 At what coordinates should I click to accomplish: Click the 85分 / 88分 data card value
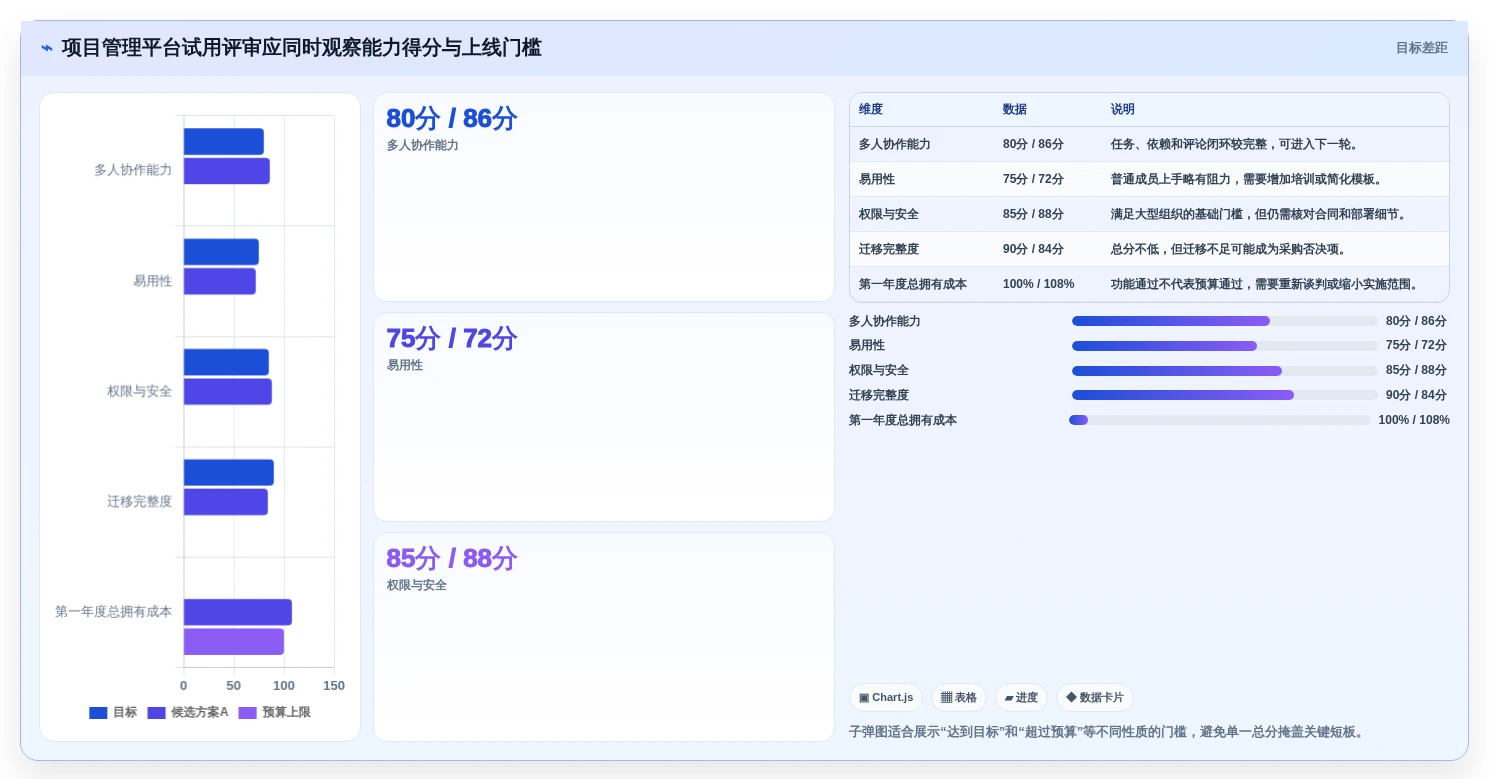(x=451, y=559)
